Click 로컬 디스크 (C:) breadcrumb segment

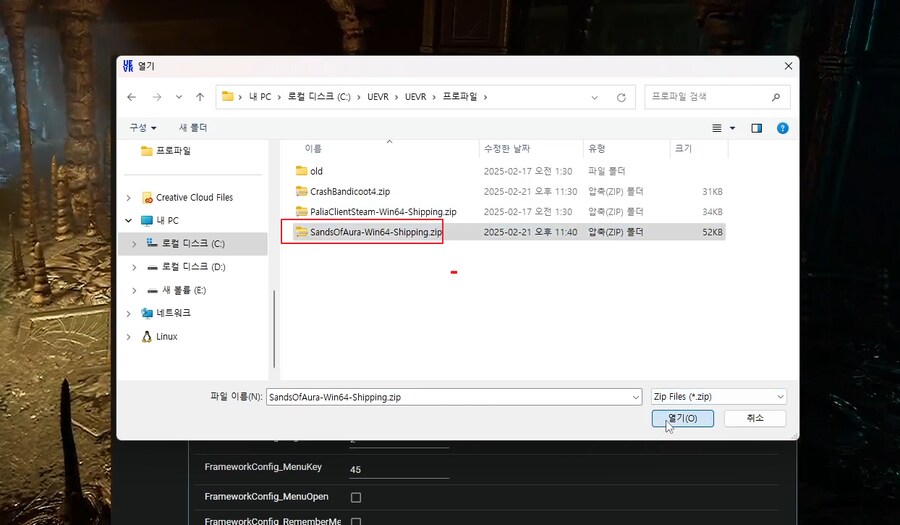[319, 97]
